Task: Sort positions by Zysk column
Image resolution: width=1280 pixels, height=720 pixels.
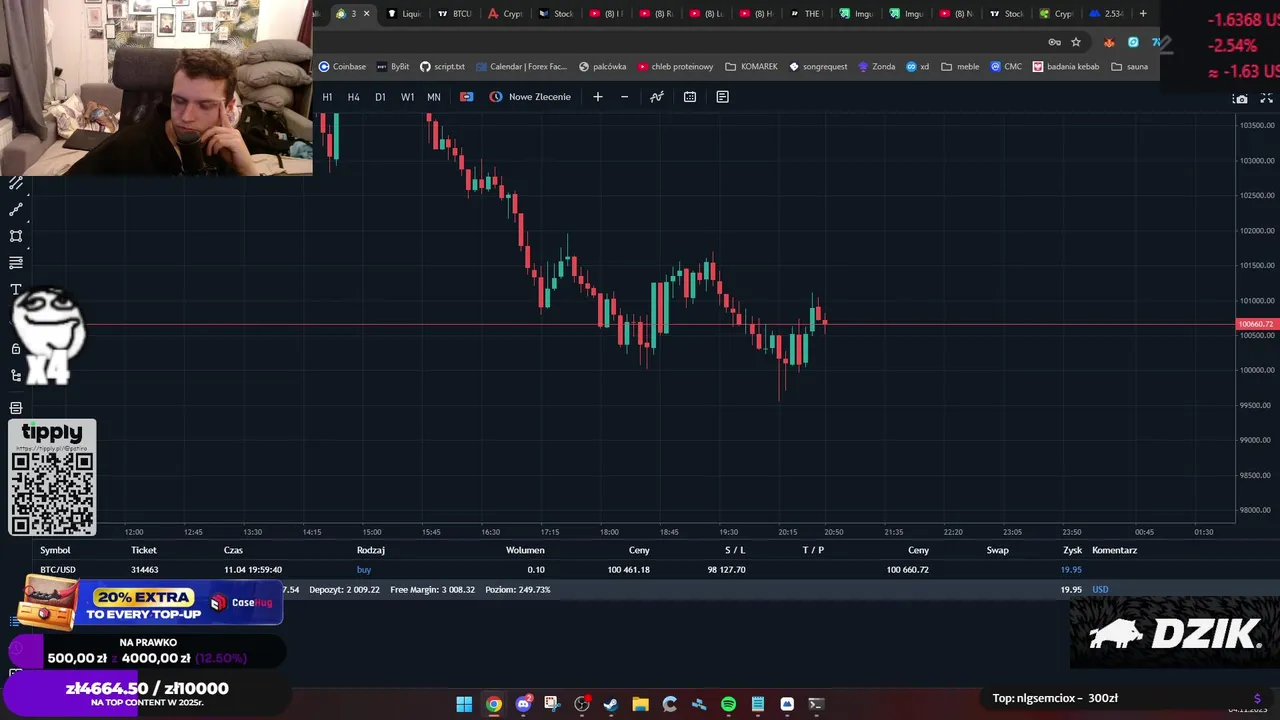Action: point(1072,550)
